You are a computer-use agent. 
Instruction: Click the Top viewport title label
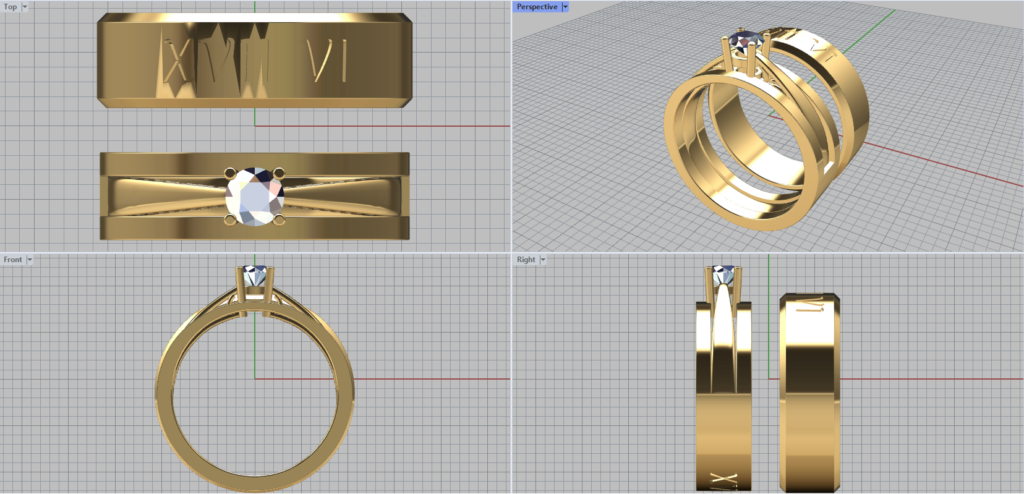coord(10,7)
